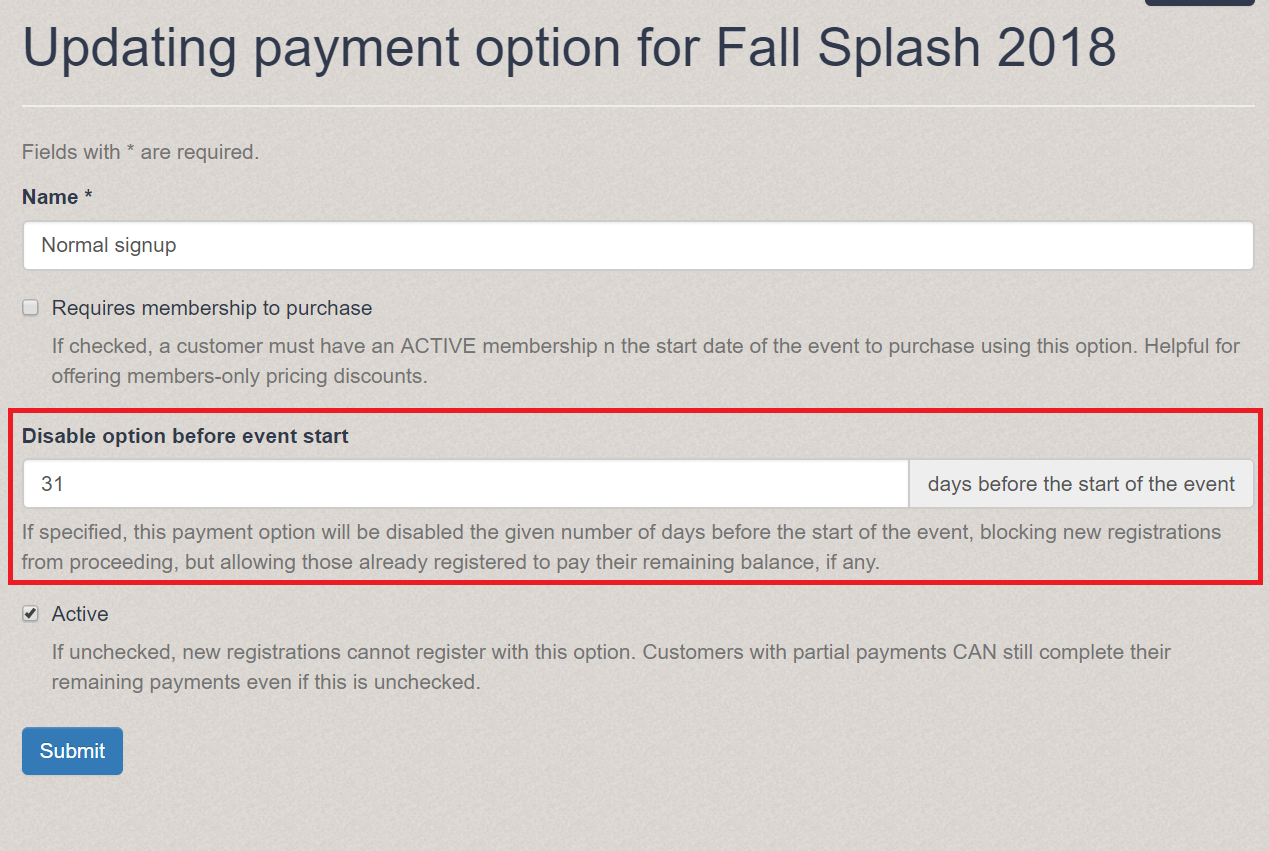
Task: Click the Fields with asterisk required note
Action: click(x=139, y=152)
